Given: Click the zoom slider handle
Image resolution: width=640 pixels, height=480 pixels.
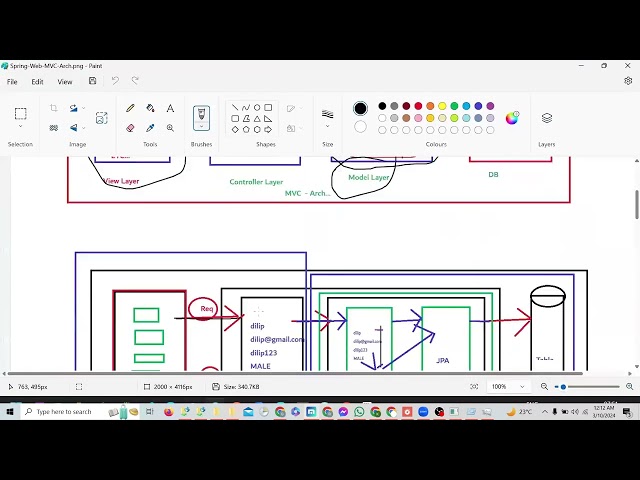Looking at the screenshot, I should 563,387.
